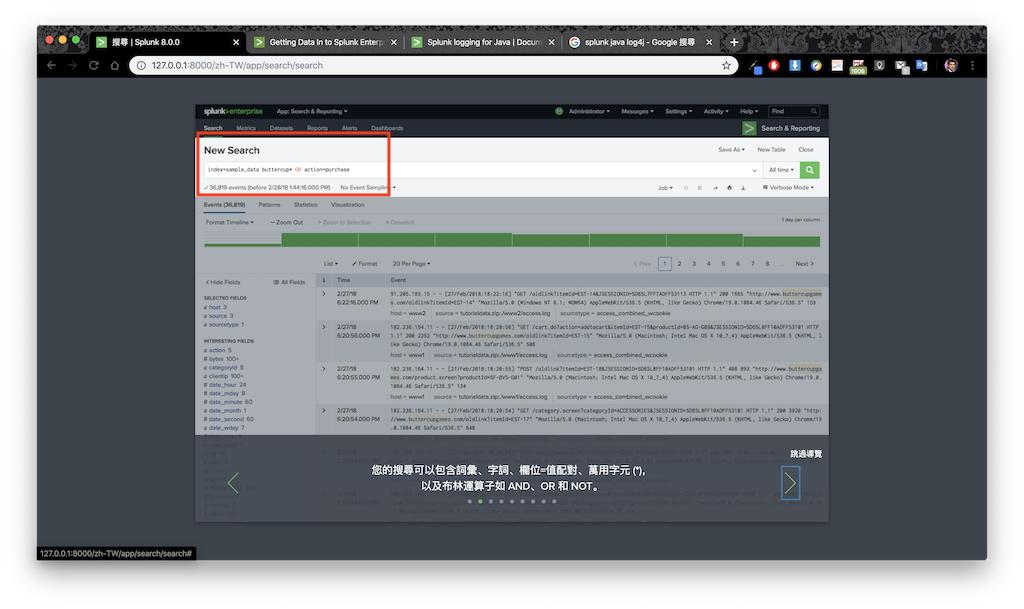Open the Metrics nav item
The width and height of the screenshot is (1024, 609).
click(246, 129)
